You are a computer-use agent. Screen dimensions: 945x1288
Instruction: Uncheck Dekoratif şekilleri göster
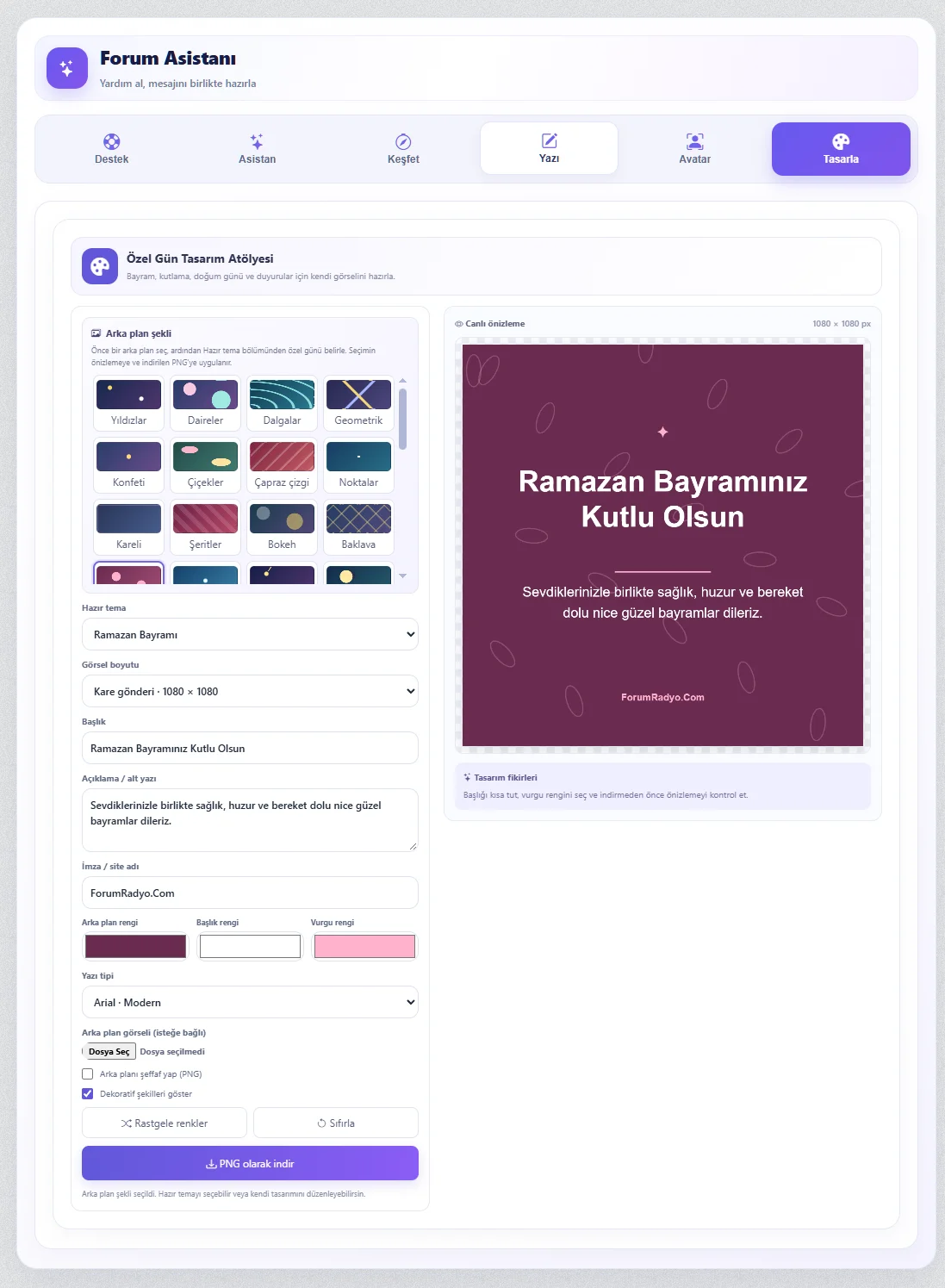tap(88, 1094)
